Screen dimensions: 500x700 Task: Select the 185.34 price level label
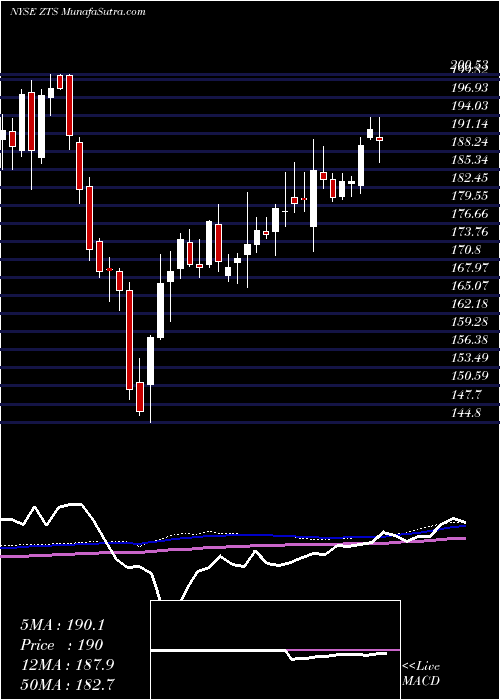point(469,160)
